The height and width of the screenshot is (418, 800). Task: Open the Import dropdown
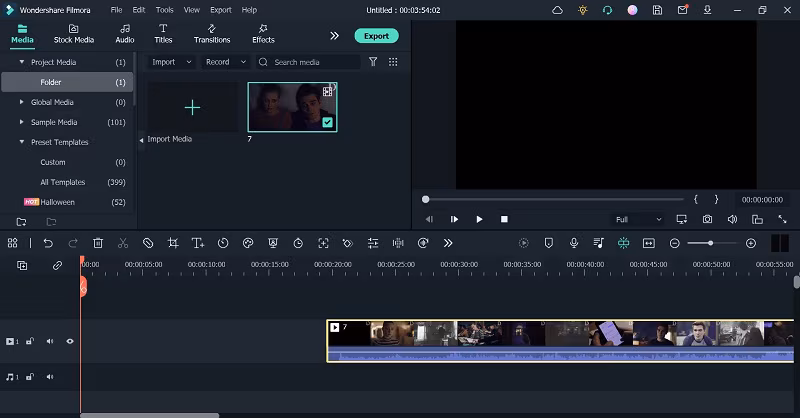169,62
